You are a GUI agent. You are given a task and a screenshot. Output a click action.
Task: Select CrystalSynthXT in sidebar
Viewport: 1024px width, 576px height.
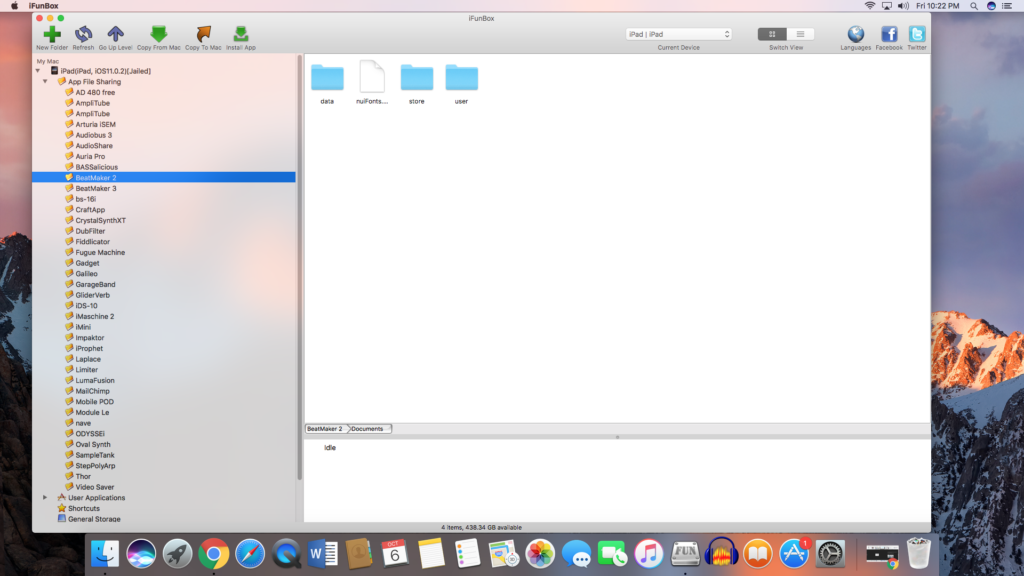tap(101, 221)
